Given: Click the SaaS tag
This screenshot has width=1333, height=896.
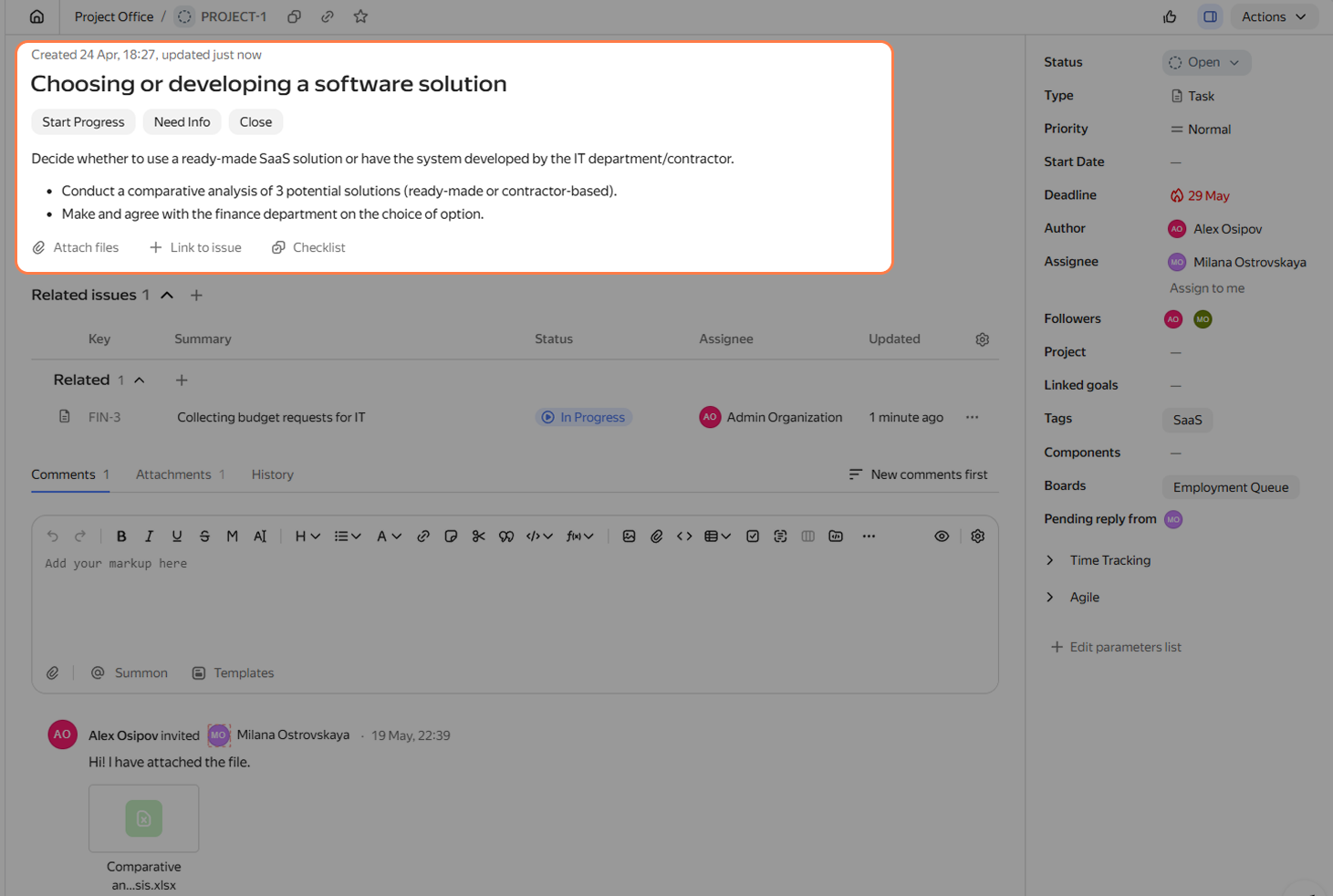Looking at the screenshot, I should point(1188,420).
